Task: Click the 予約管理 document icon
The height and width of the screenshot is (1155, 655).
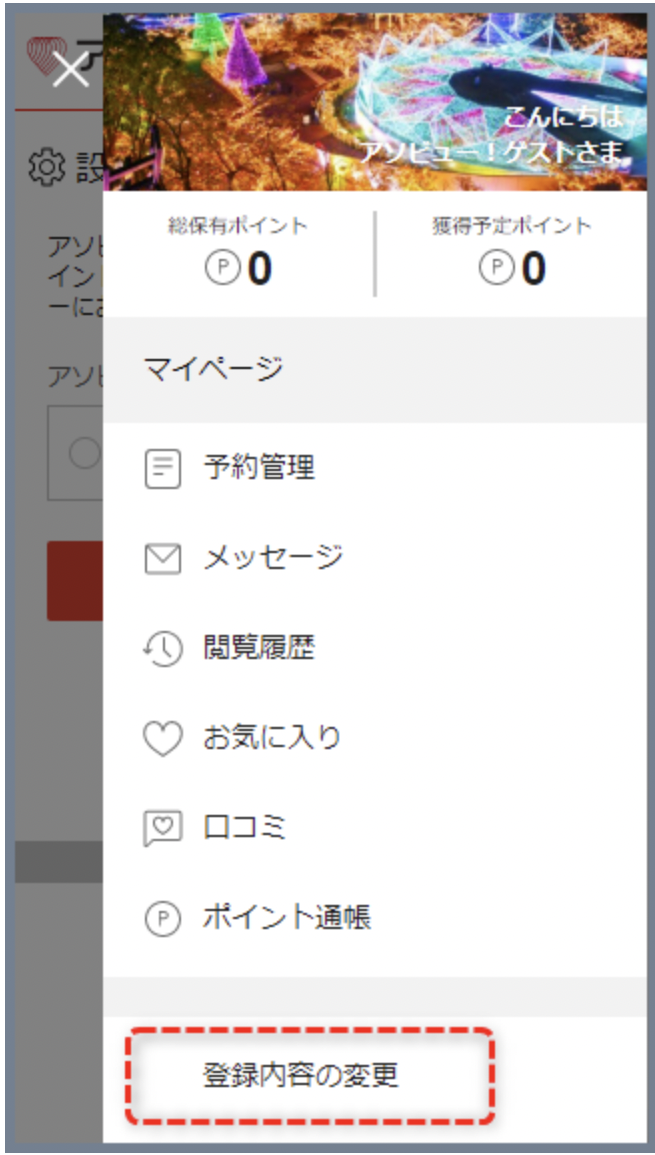Action: (x=162, y=468)
